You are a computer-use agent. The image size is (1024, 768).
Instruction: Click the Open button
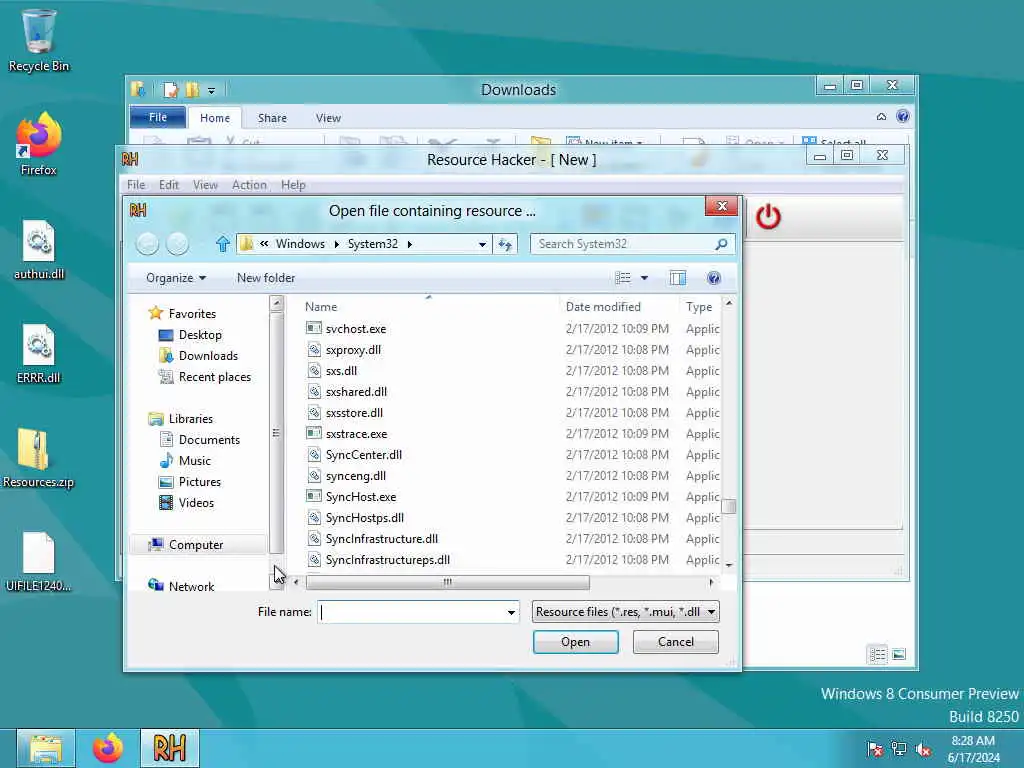tap(575, 642)
